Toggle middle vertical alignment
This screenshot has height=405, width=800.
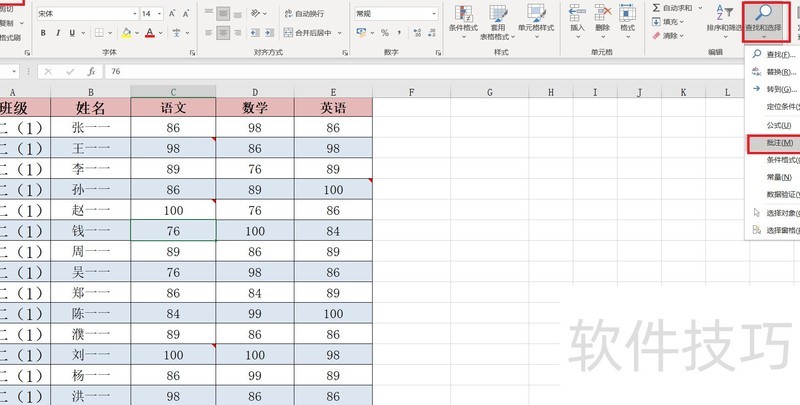click(223, 13)
